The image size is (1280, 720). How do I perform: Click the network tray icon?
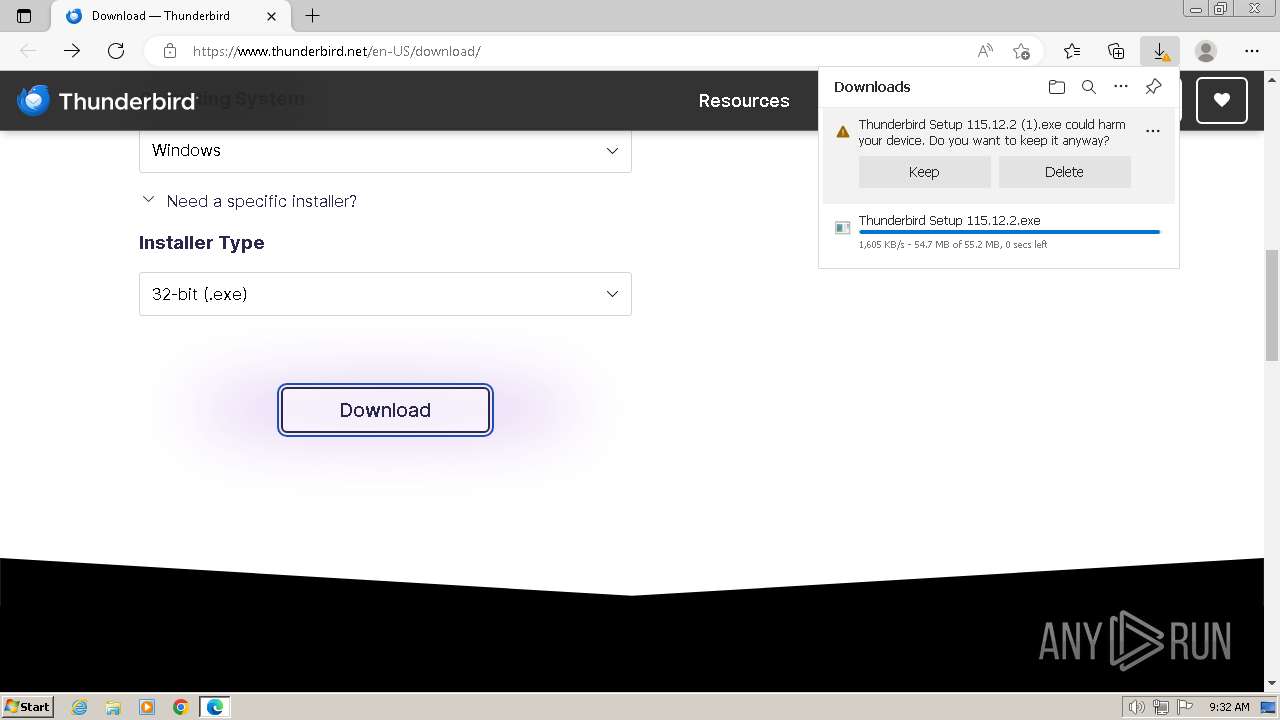[1161, 707]
